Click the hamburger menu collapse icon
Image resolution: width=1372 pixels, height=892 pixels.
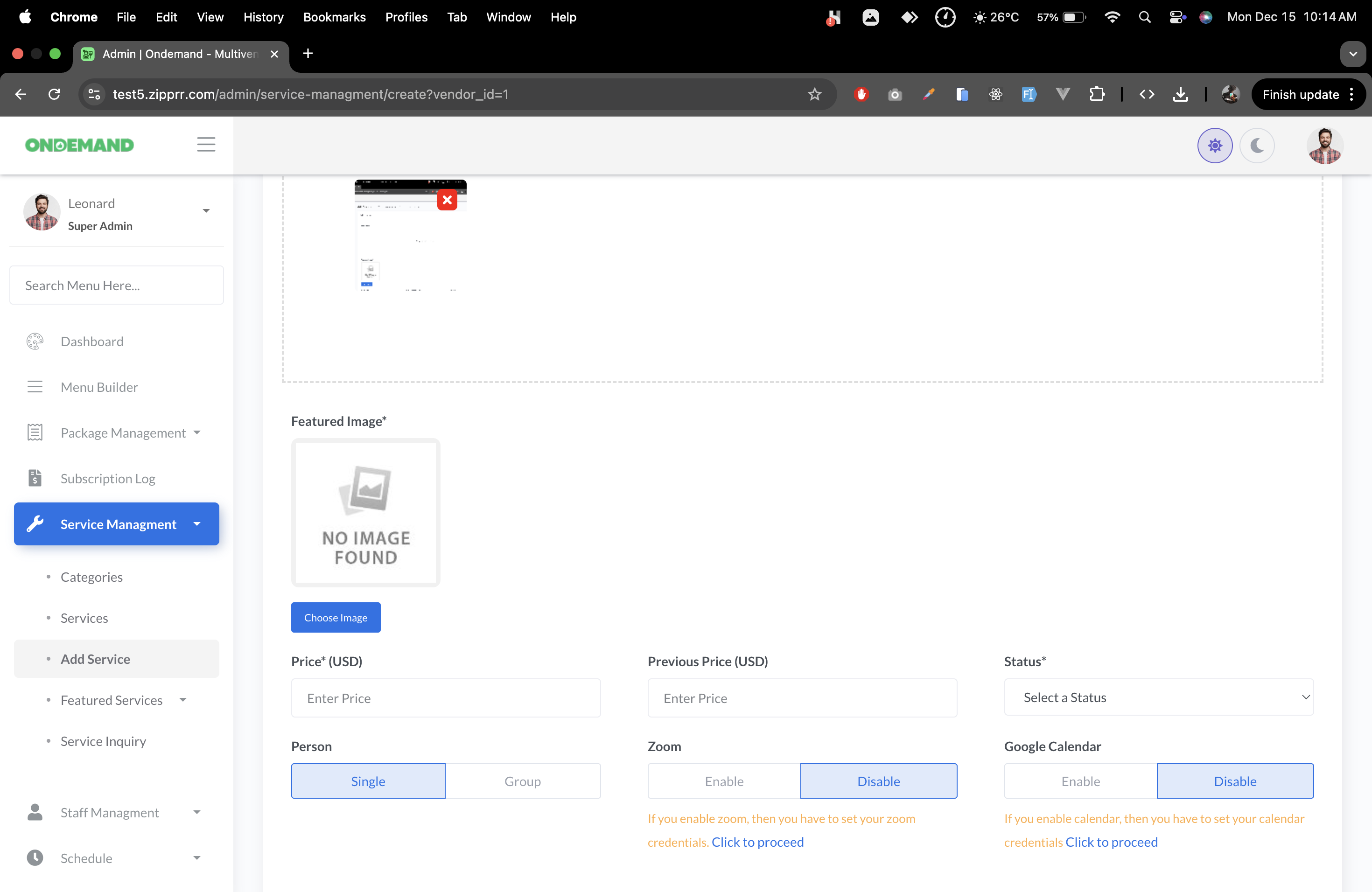coord(206,144)
